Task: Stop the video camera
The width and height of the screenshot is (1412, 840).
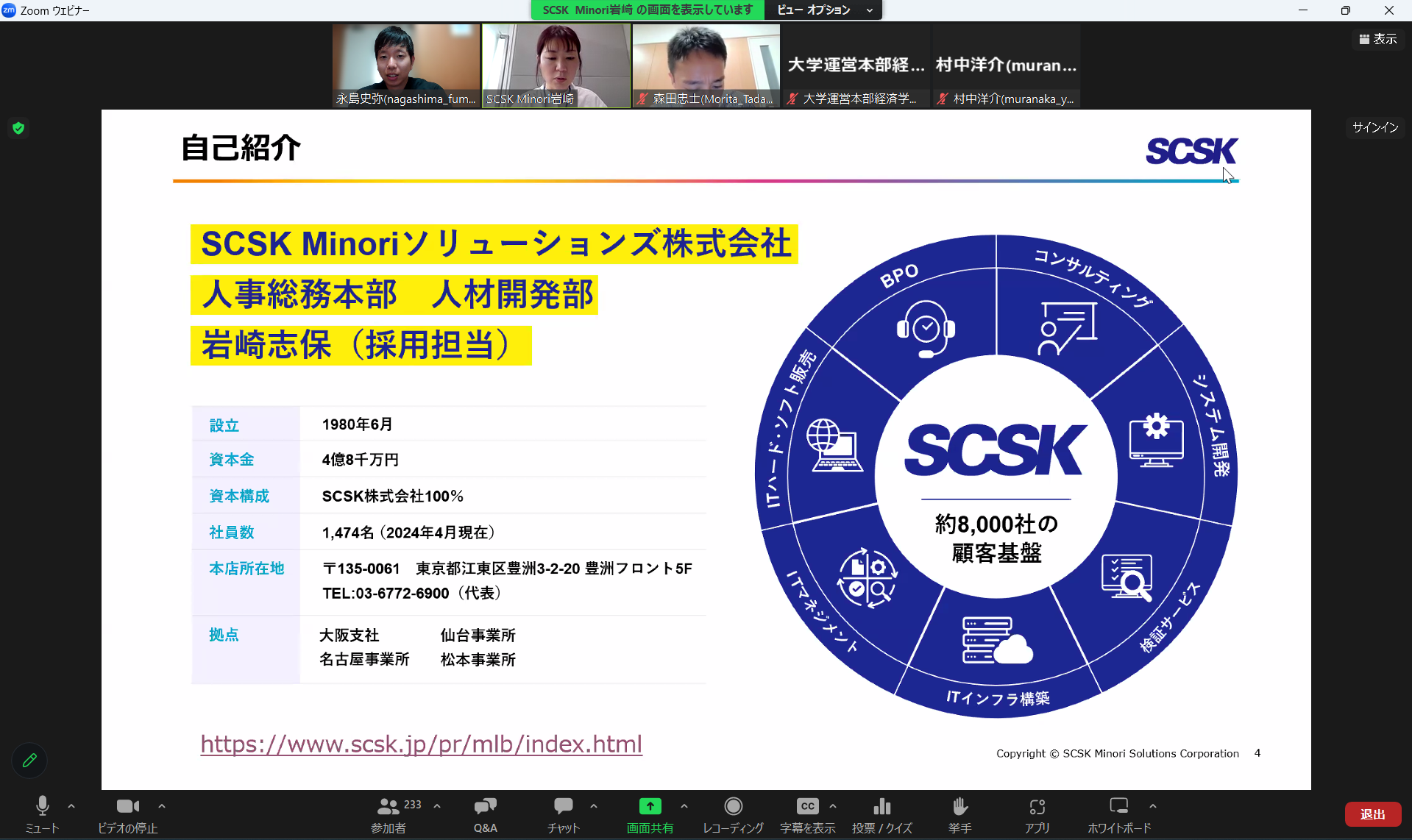Action: [x=127, y=814]
